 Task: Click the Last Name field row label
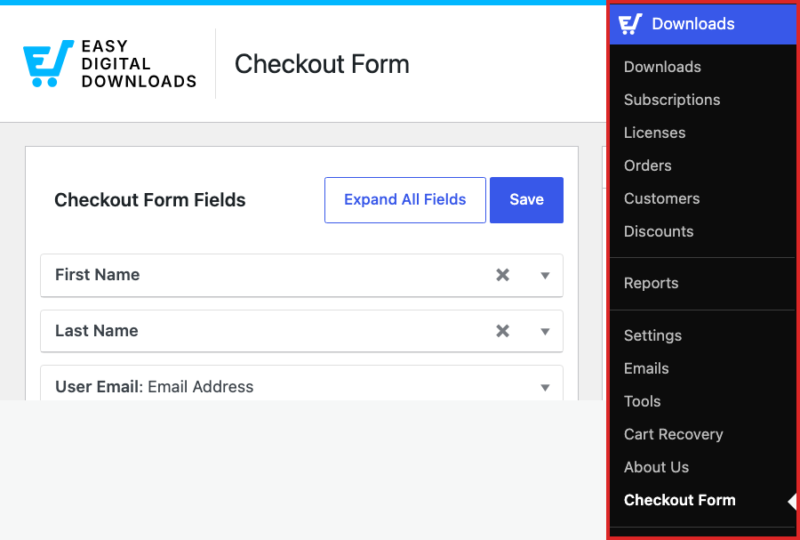(x=96, y=331)
